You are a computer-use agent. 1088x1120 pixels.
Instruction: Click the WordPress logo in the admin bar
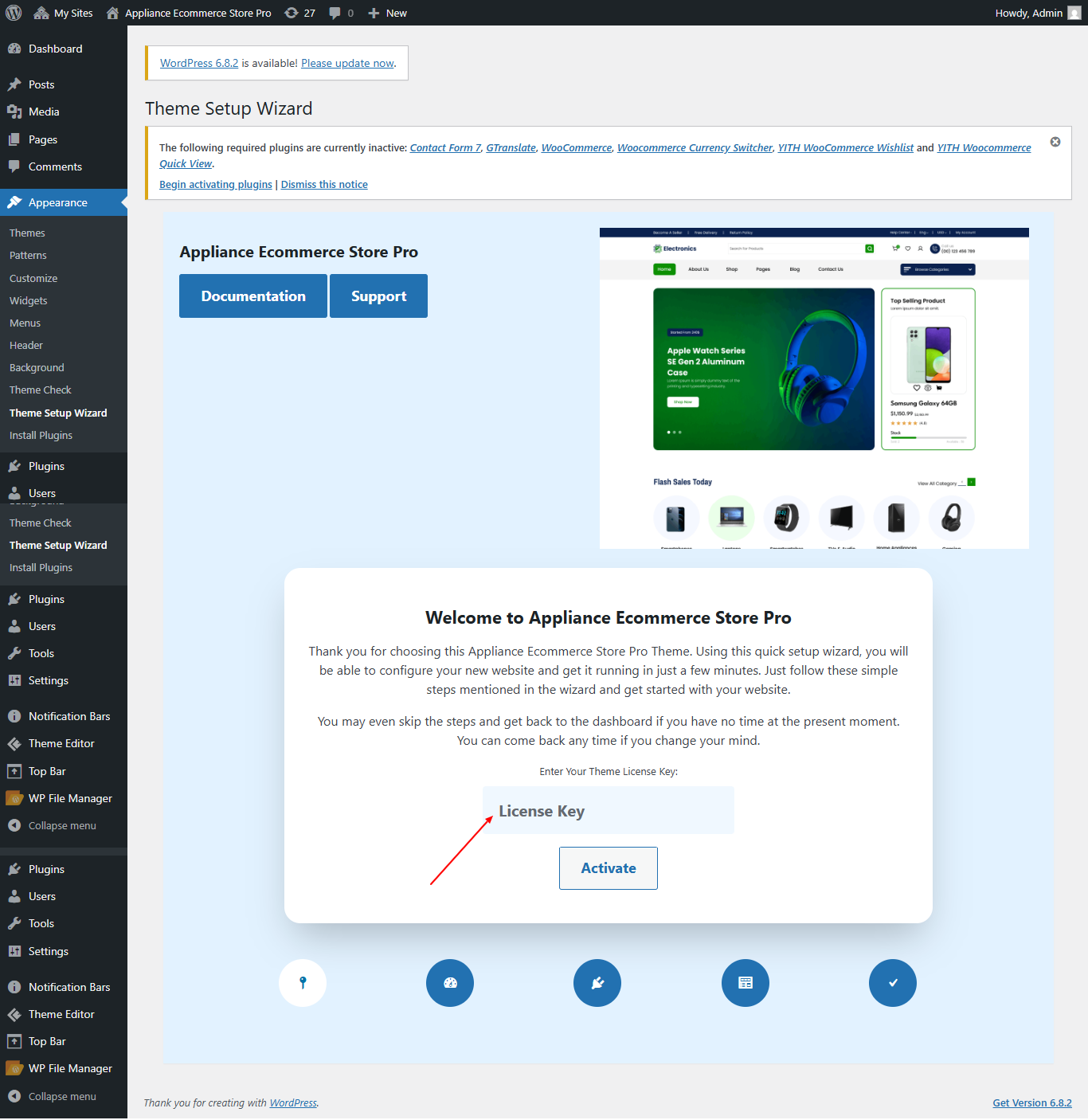point(13,13)
